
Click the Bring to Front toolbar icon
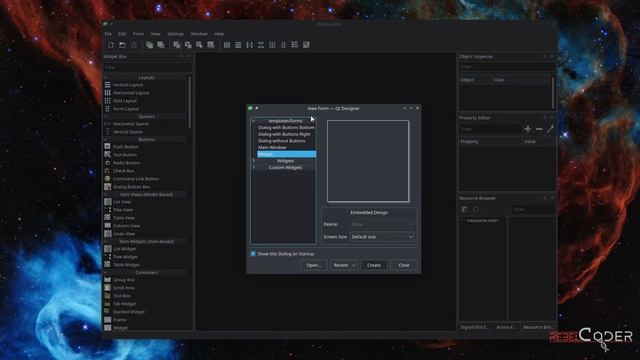click(x=161, y=45)
